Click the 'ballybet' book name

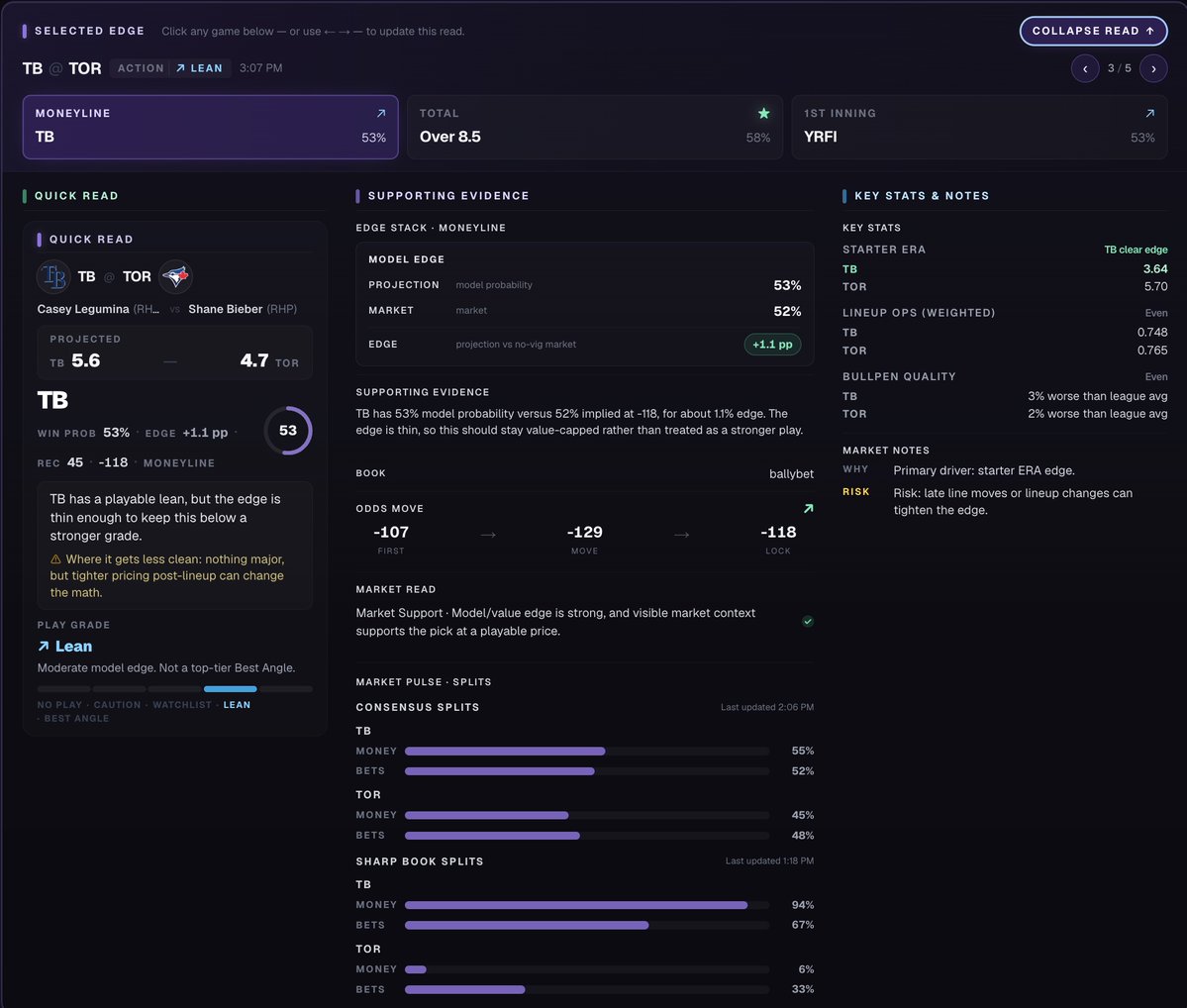791,473
